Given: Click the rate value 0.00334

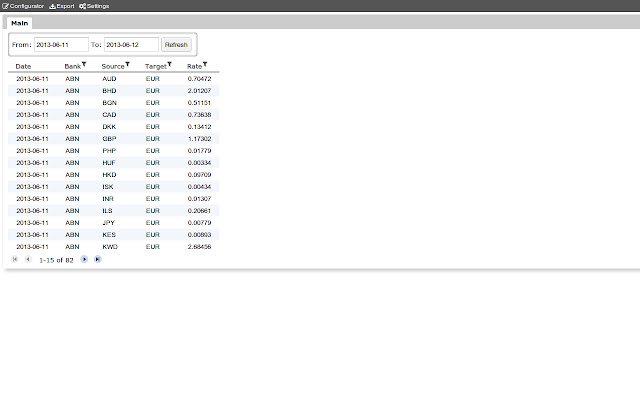Looking at the screenshot, I should click(199, 163).
